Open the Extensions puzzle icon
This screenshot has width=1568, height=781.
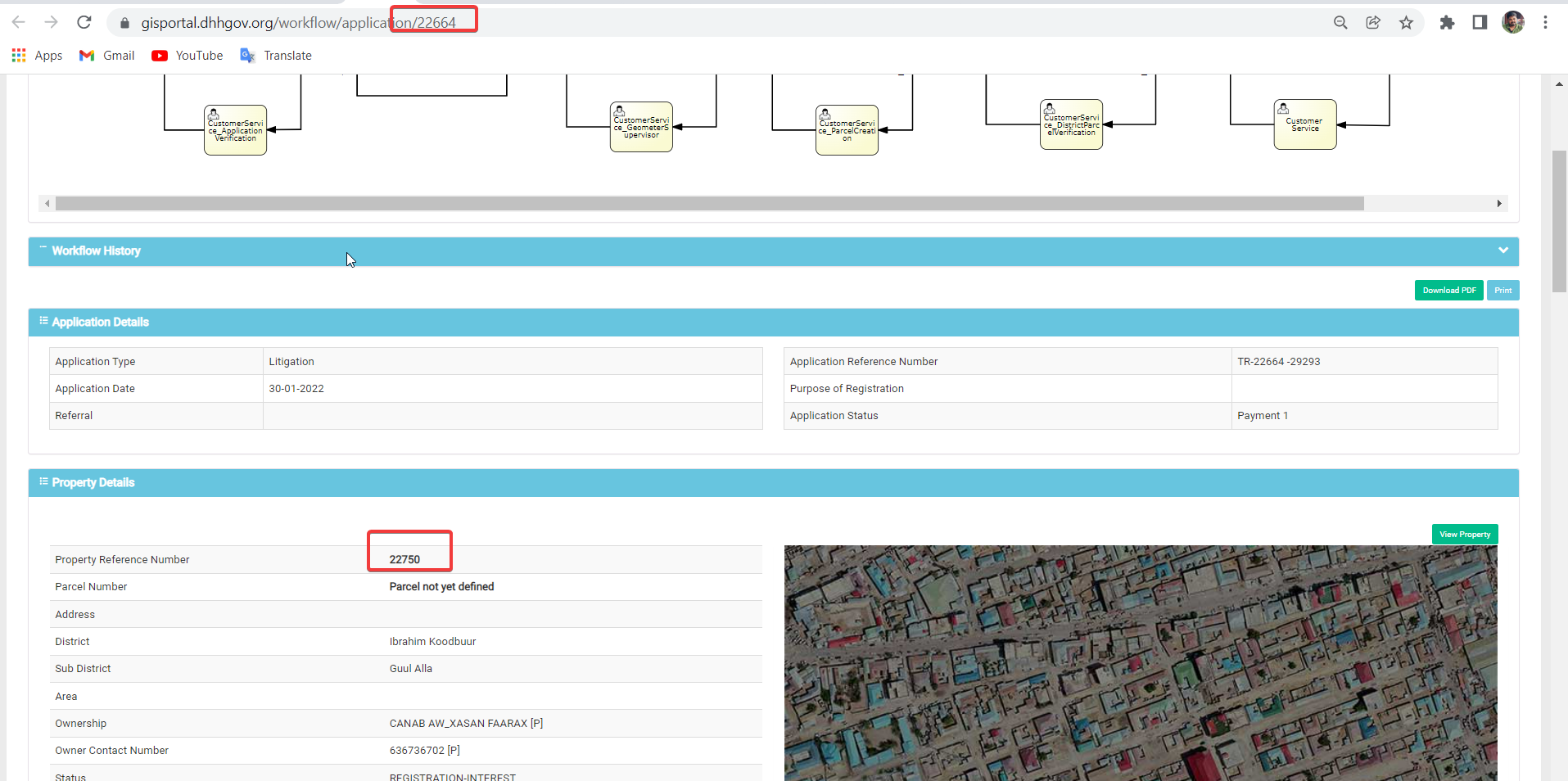1447,22
